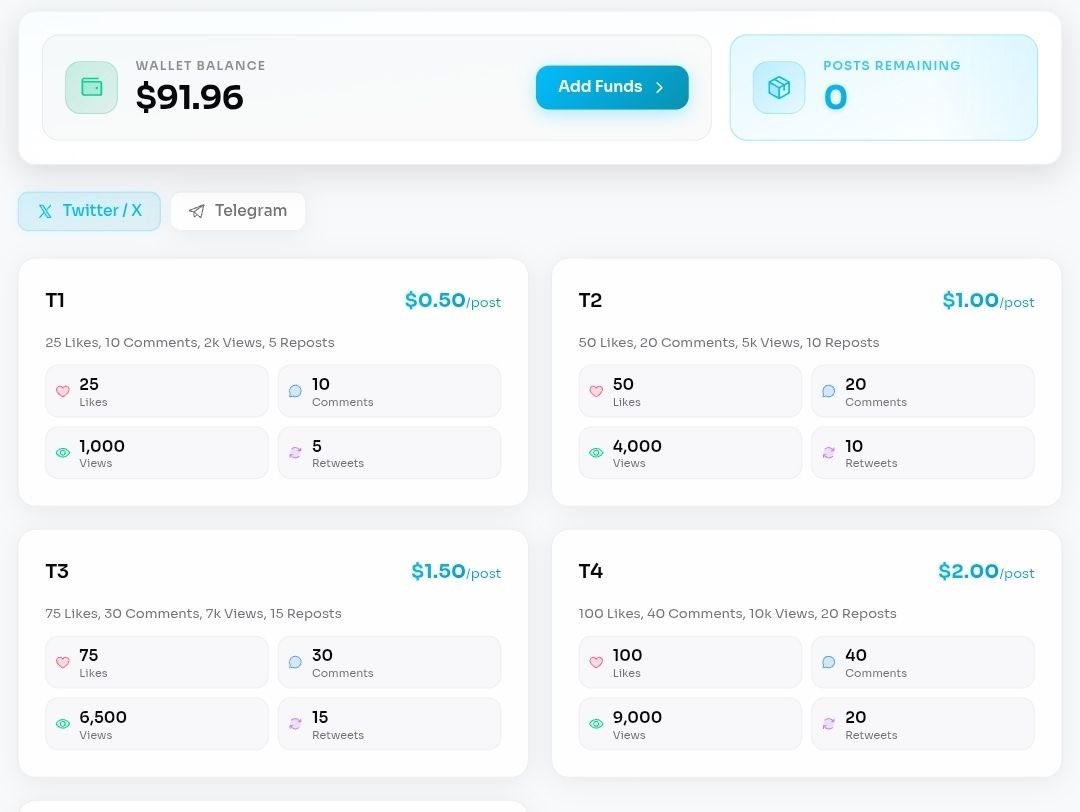1080x812 pixels.
Task: Click the T2 description starting '50 Likes, 20 Comments'
Action: pos(729,342)
